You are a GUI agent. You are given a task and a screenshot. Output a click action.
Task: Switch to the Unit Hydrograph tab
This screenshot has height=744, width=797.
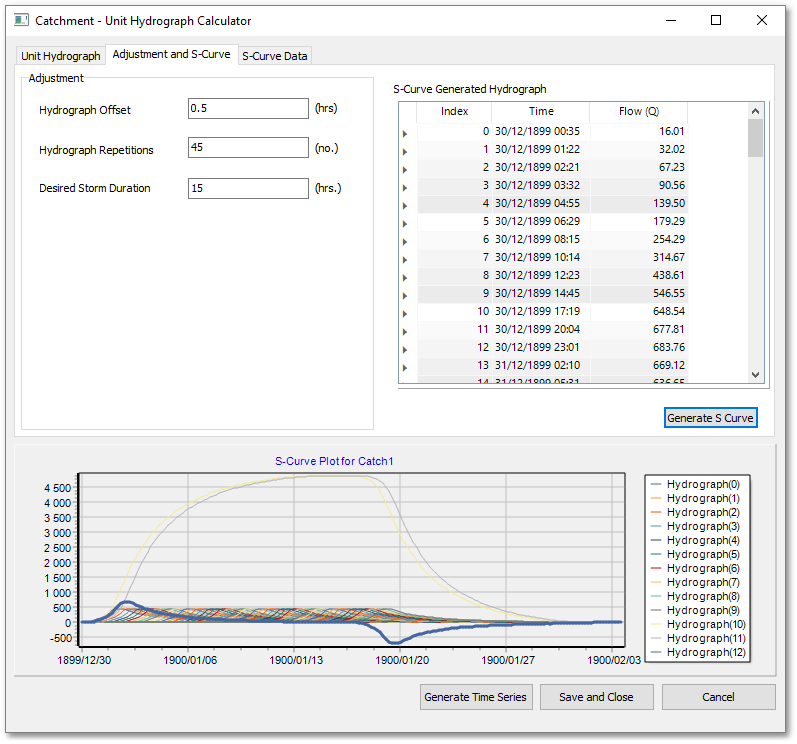(60, 56)
